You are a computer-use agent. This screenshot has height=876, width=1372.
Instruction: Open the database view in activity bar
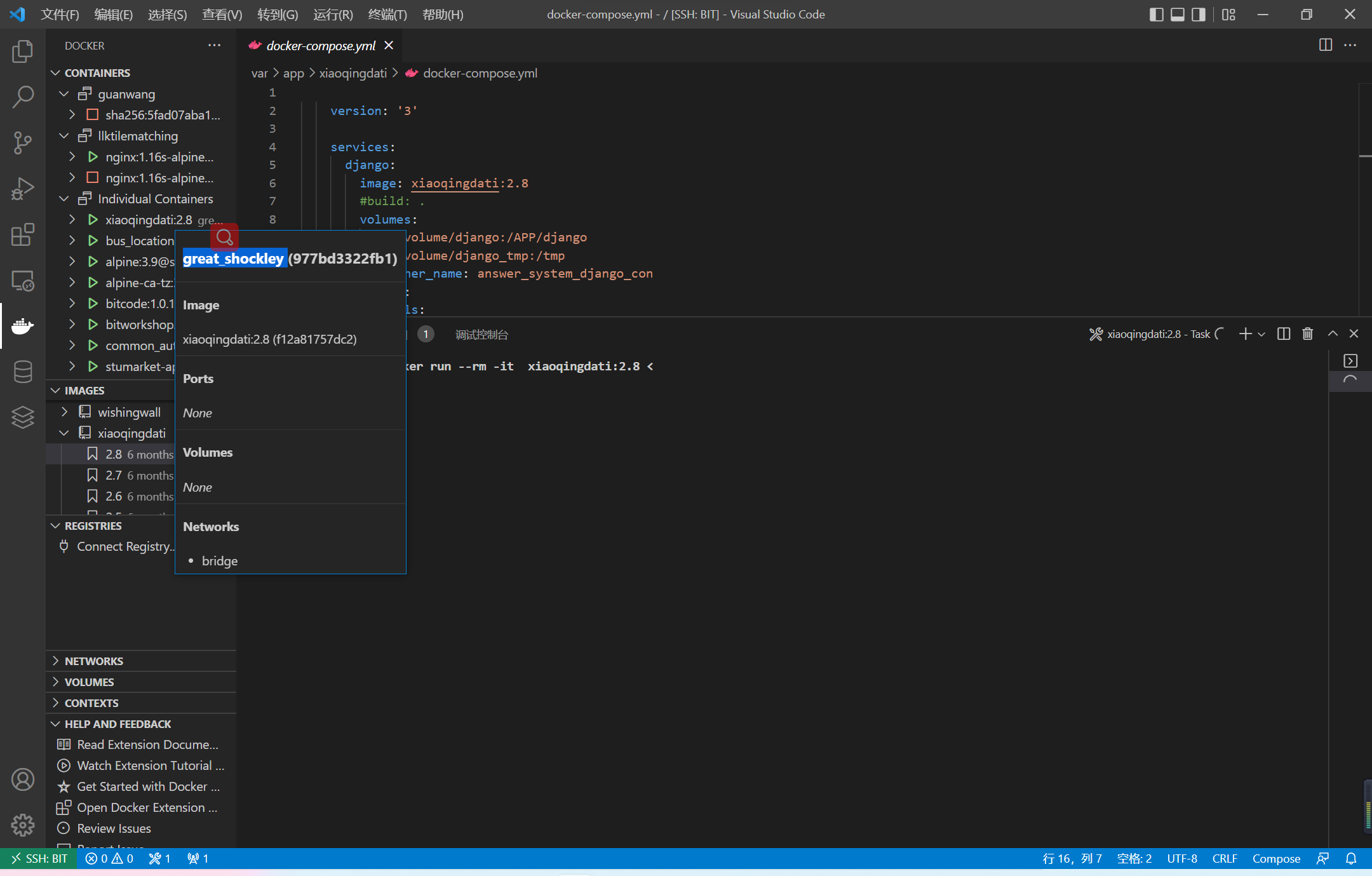point(23,372)
